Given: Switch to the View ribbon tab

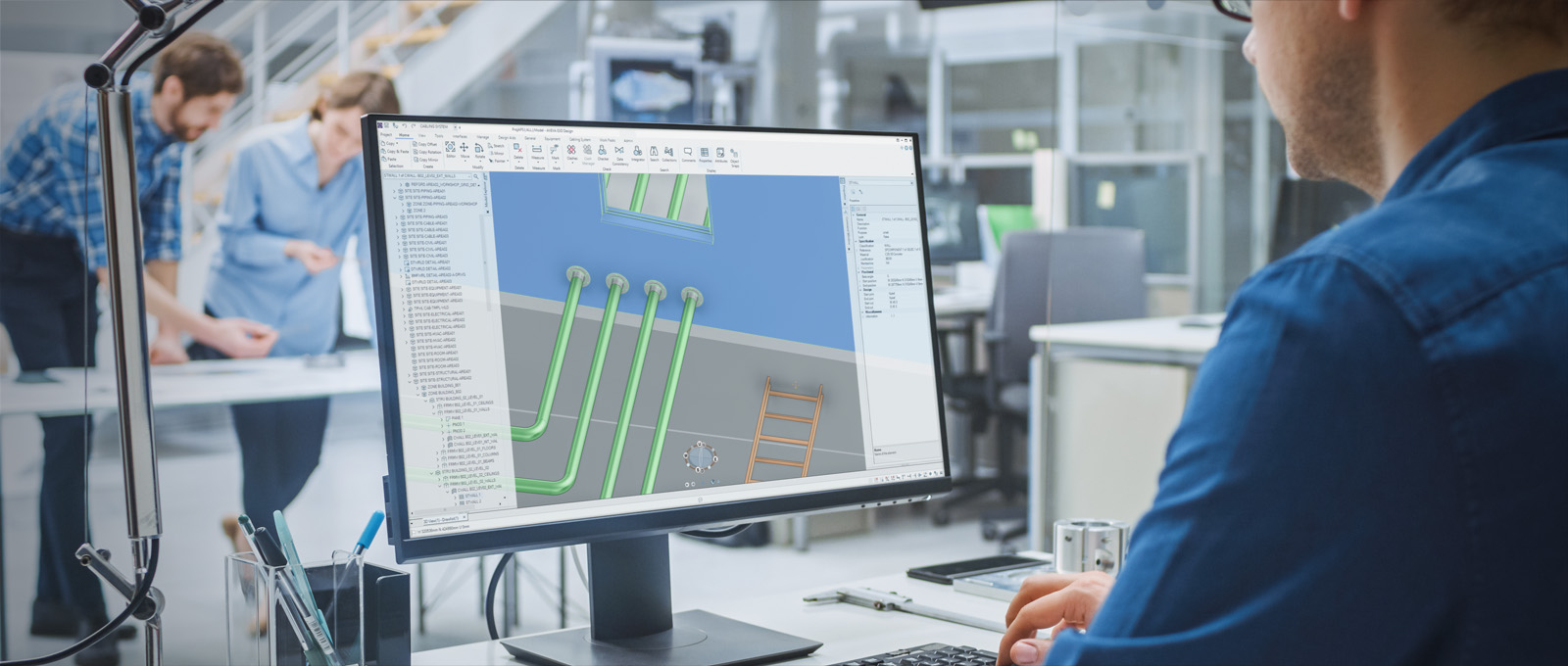Looking at the screenshot, I should (421, 135).
